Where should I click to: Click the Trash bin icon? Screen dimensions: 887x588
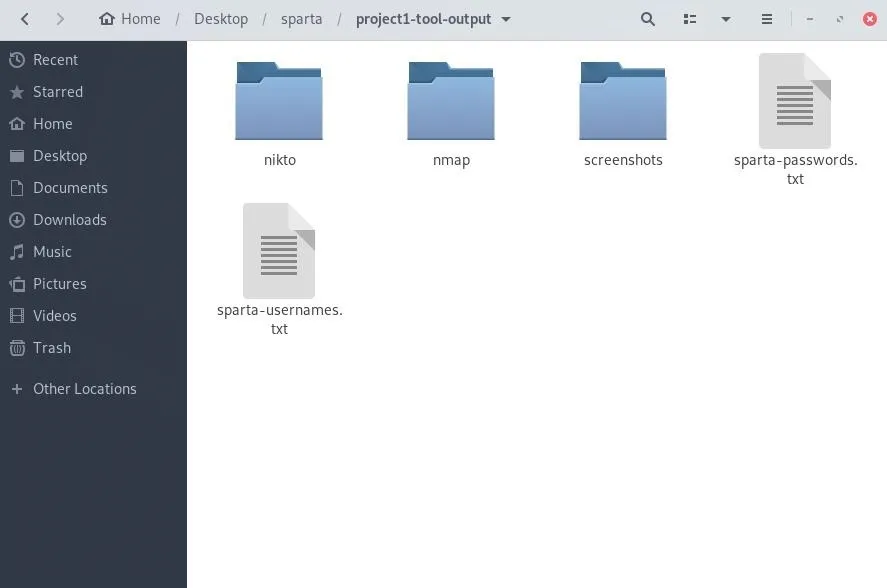17,347
